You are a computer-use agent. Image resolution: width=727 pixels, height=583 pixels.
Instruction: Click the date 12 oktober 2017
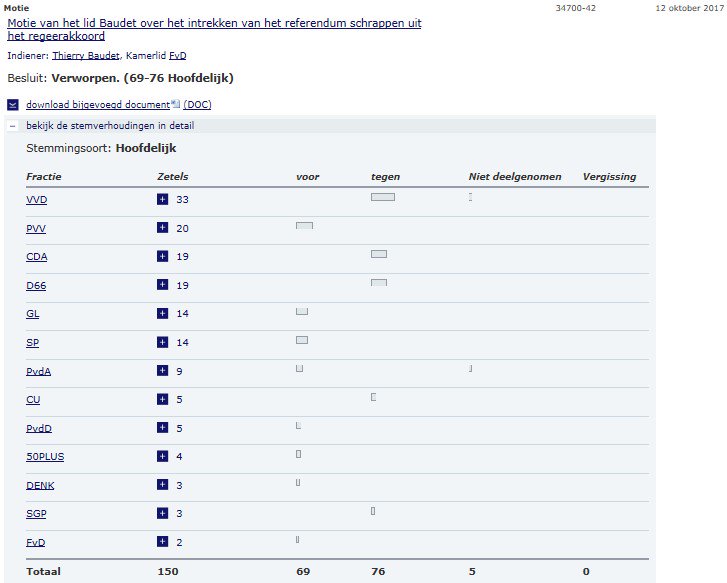pos(689,8)
